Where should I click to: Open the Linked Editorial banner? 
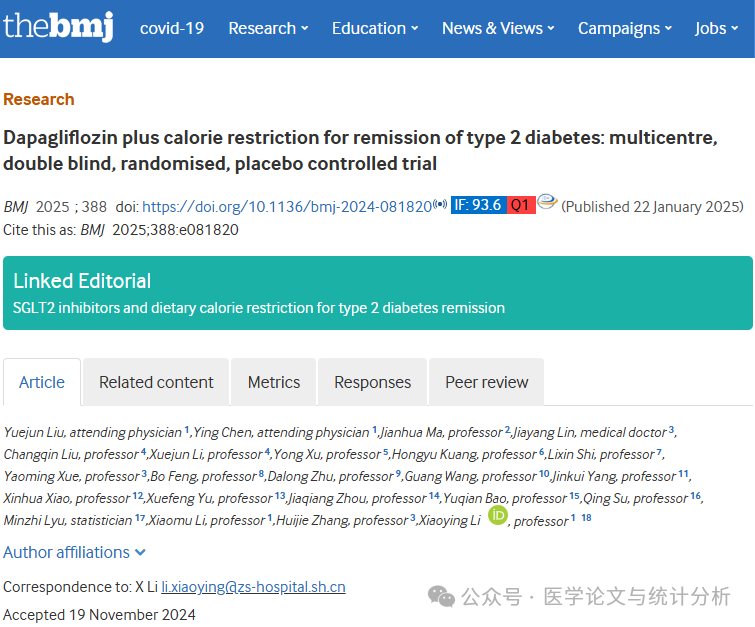377,293
